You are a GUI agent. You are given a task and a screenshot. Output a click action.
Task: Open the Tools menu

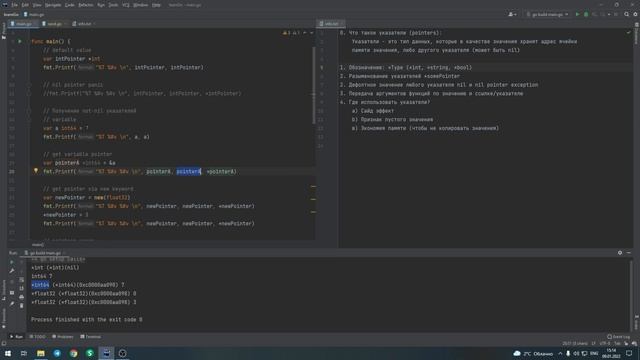(x=113, y=5)
